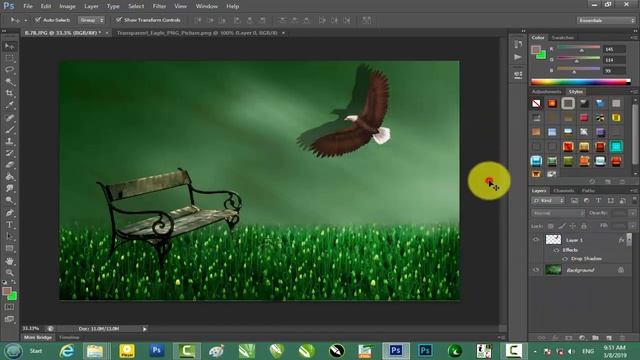
Task: Create new adjustment layer icon
Action: click(582, 338)
